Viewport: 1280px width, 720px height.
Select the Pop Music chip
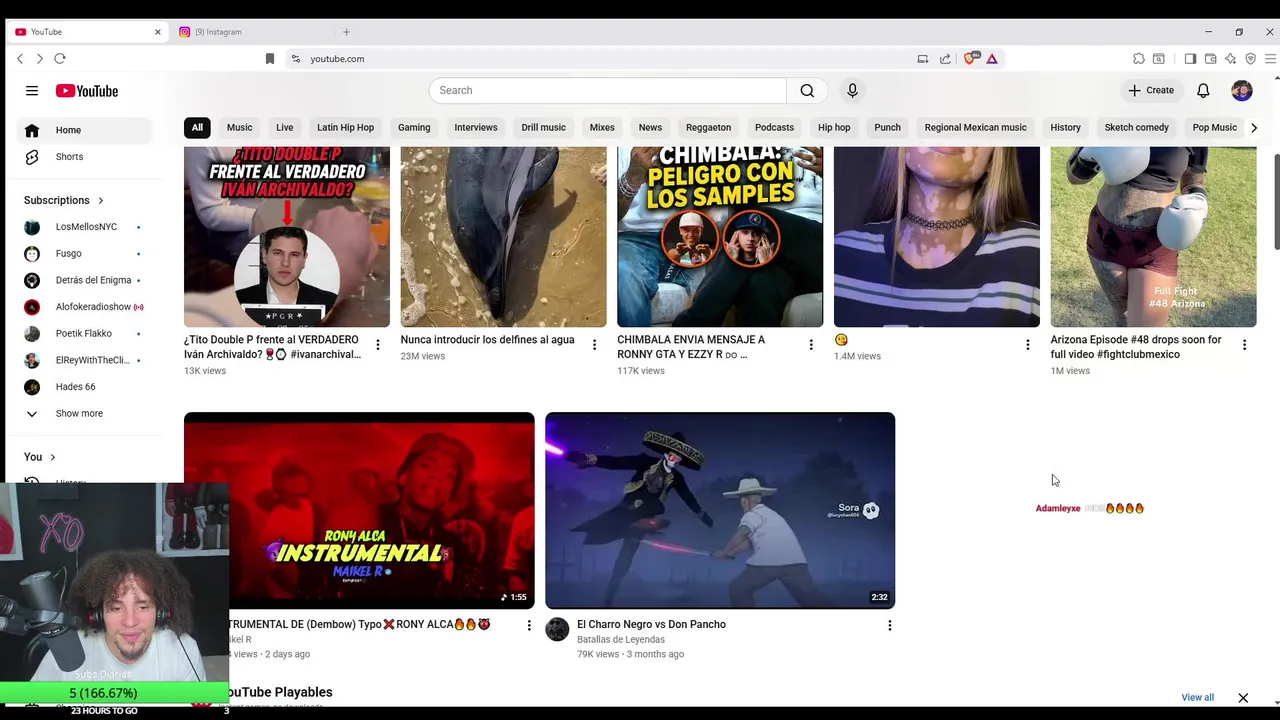click(1215, 127)
